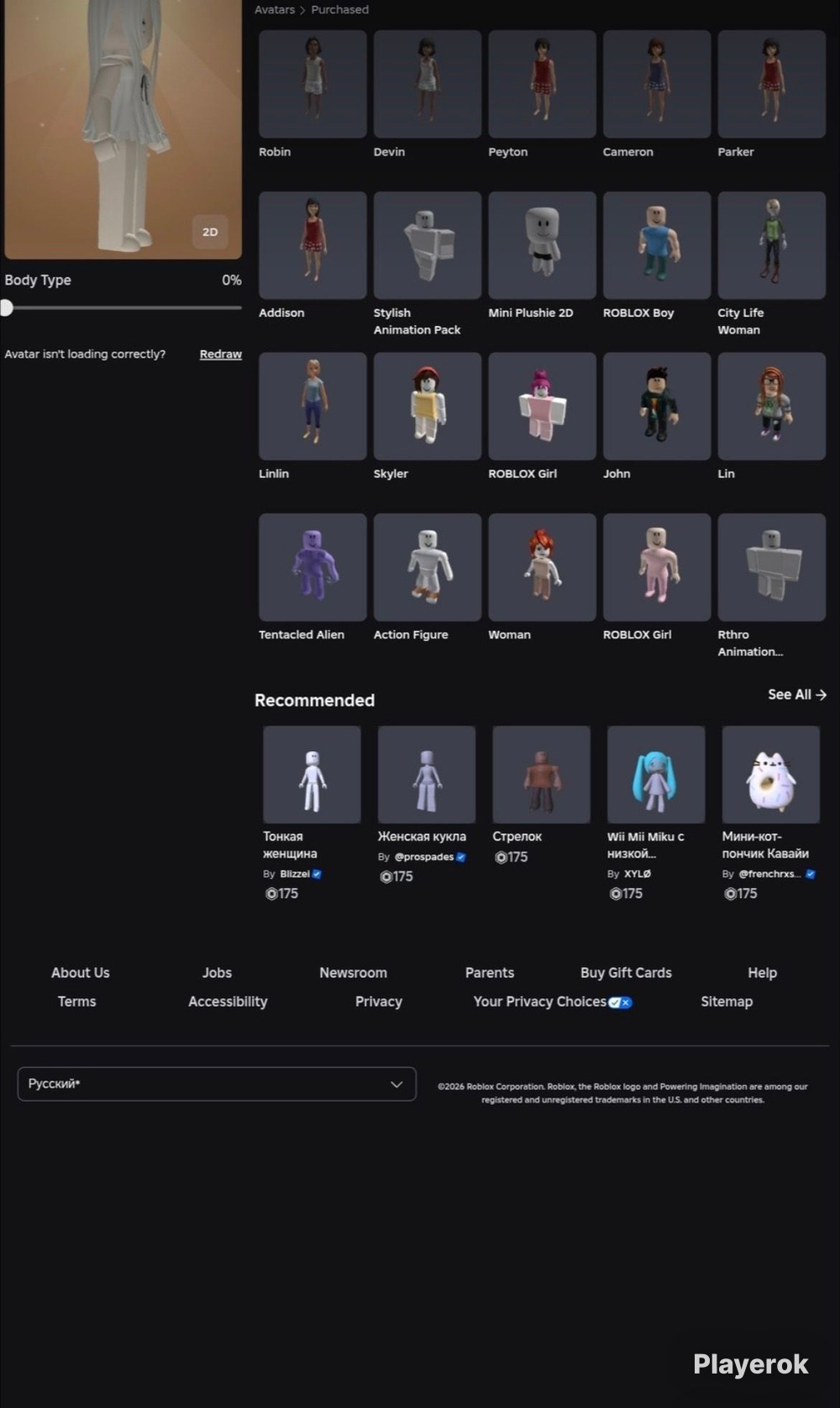
Task: Select the ROBLOX Girl avatar beside Woman
Action: [657, 567]
